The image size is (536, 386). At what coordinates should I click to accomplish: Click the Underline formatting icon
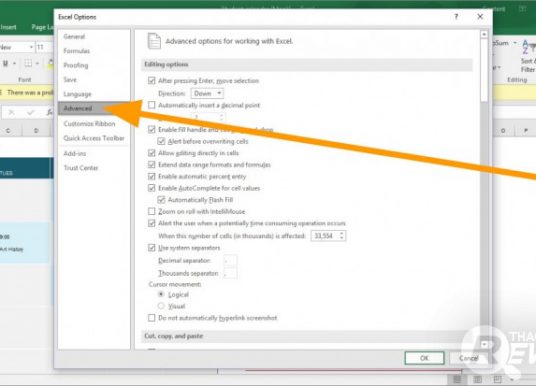click(x=6, y=63)
